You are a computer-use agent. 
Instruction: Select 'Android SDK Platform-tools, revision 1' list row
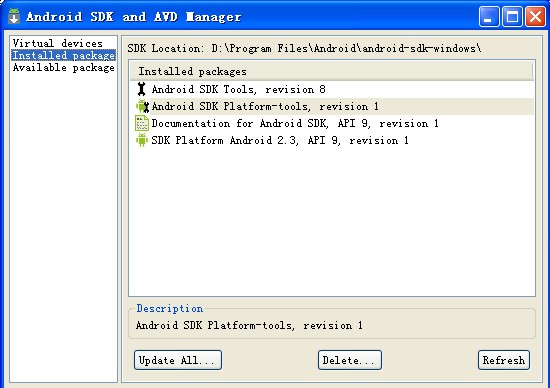[x=331, y=106]
